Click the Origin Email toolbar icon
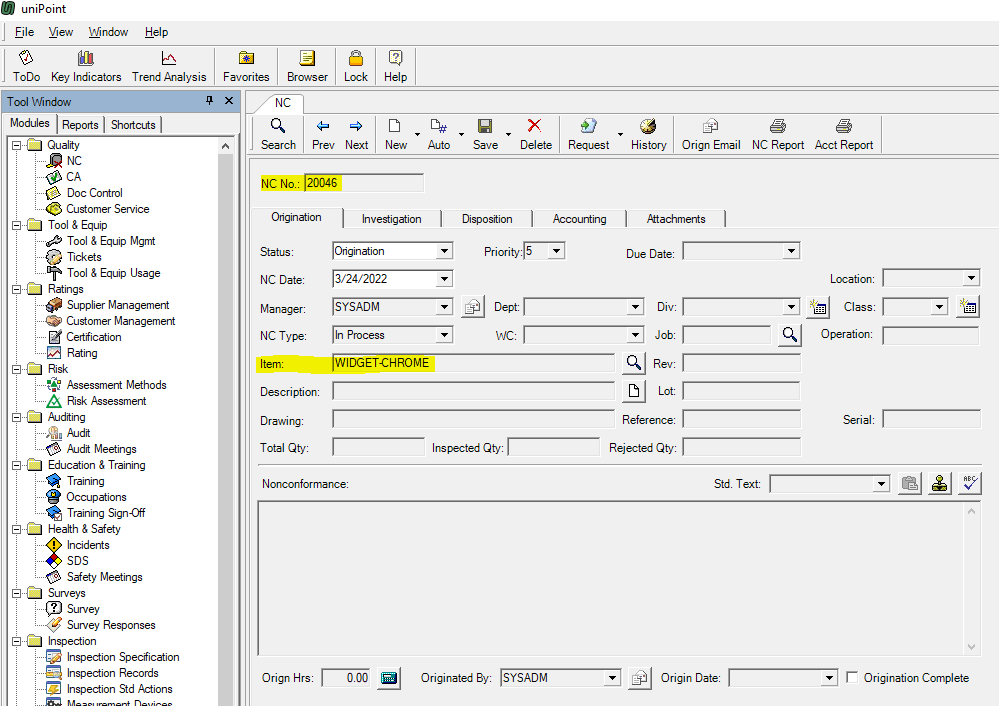The width and height of the screenshot is (999, 706). (x=710, y=127)
